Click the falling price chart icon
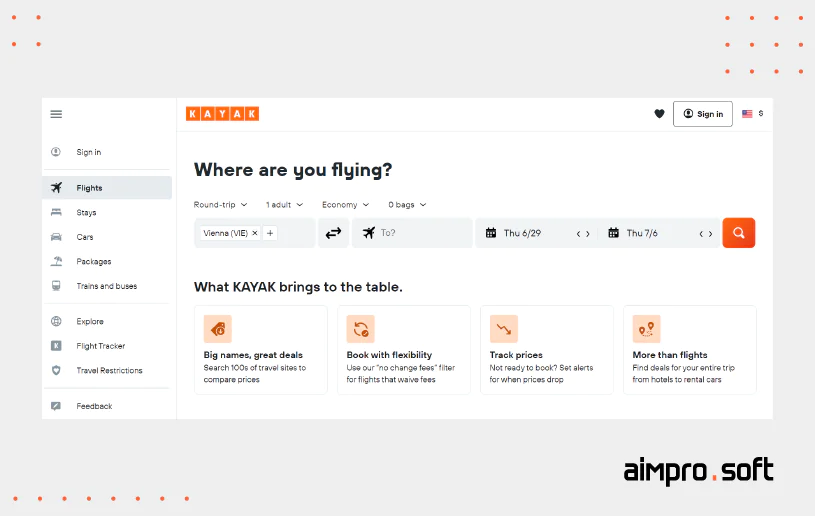Viewport: 815px width, 516px height. tap(504, 329)
